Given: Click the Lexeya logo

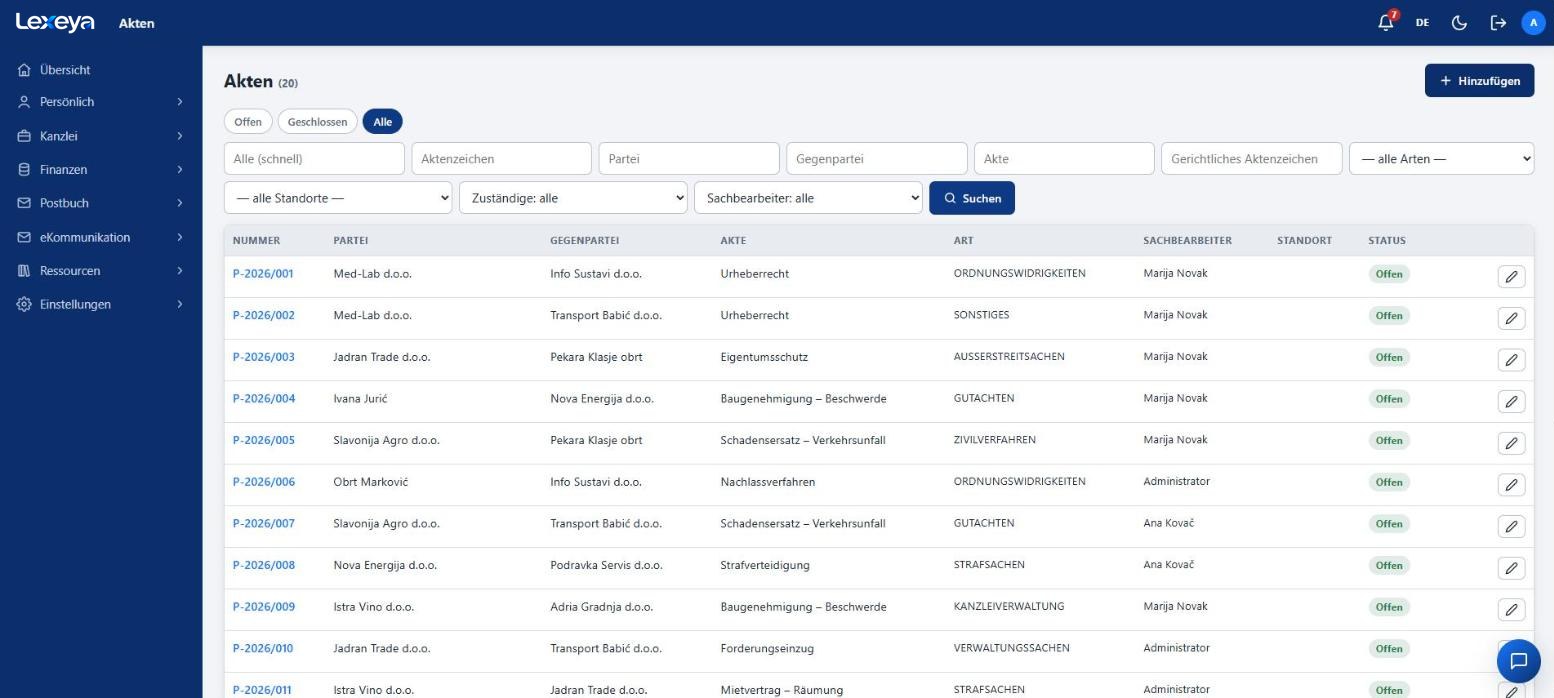Looking at the screenshot, I should pyautogui.click(x=55, y=22).
